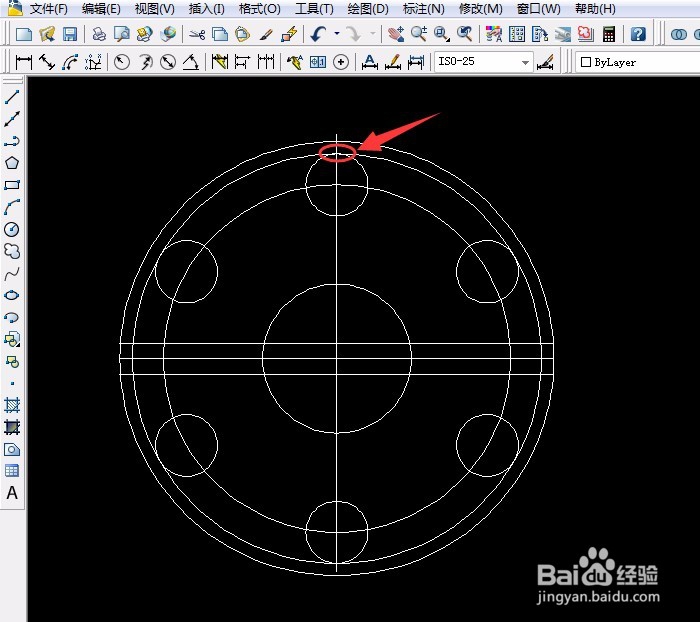Select the Continue dimension tool

(x=266, y=62)
